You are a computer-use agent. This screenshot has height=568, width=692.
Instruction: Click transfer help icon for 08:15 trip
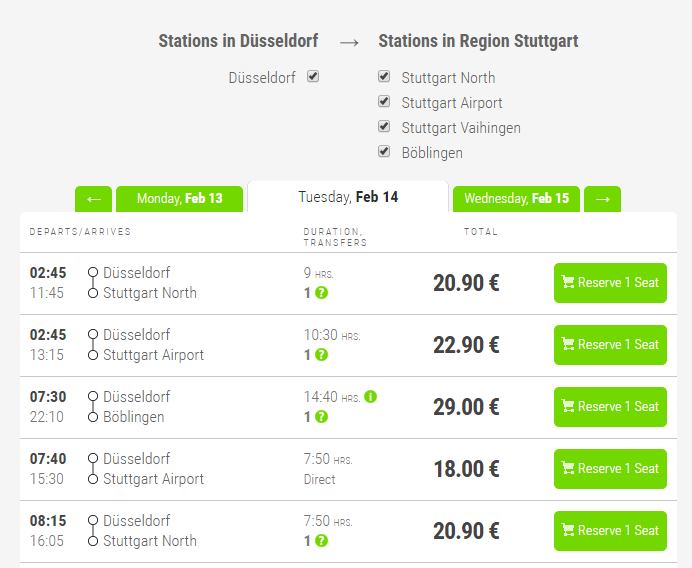pos(321,541)
